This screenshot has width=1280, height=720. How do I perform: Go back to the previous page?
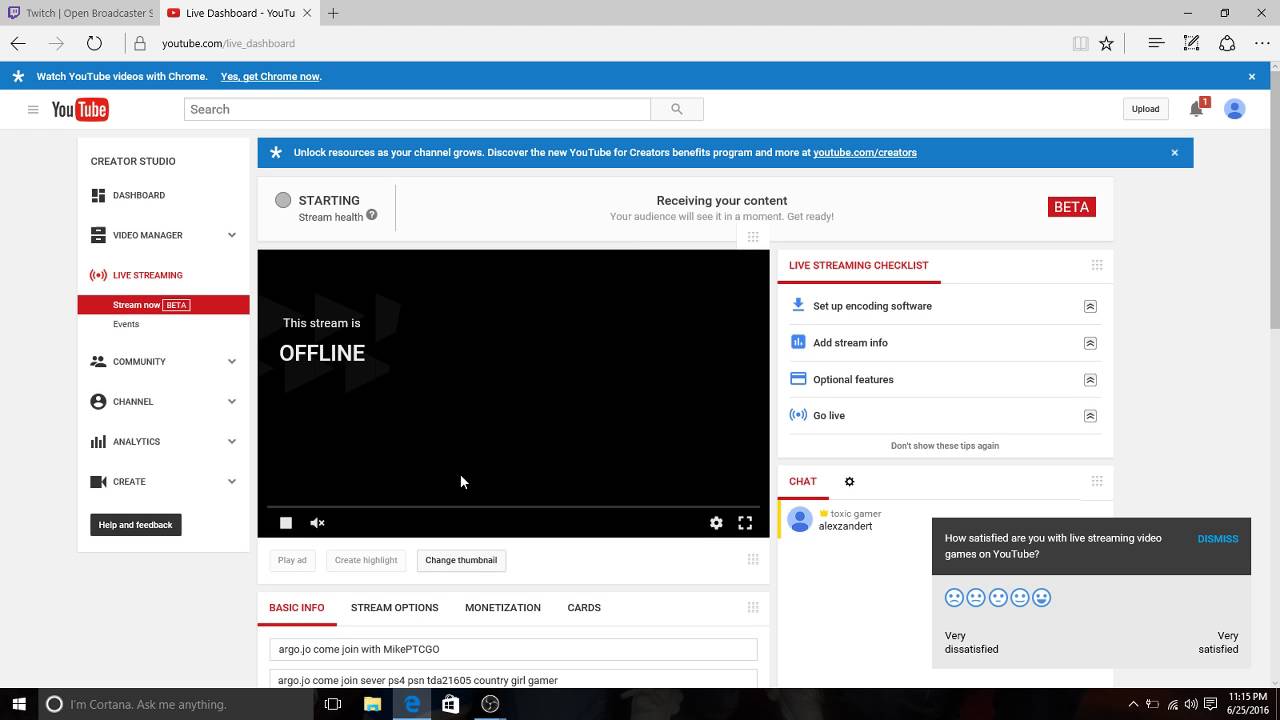(18, 43)
